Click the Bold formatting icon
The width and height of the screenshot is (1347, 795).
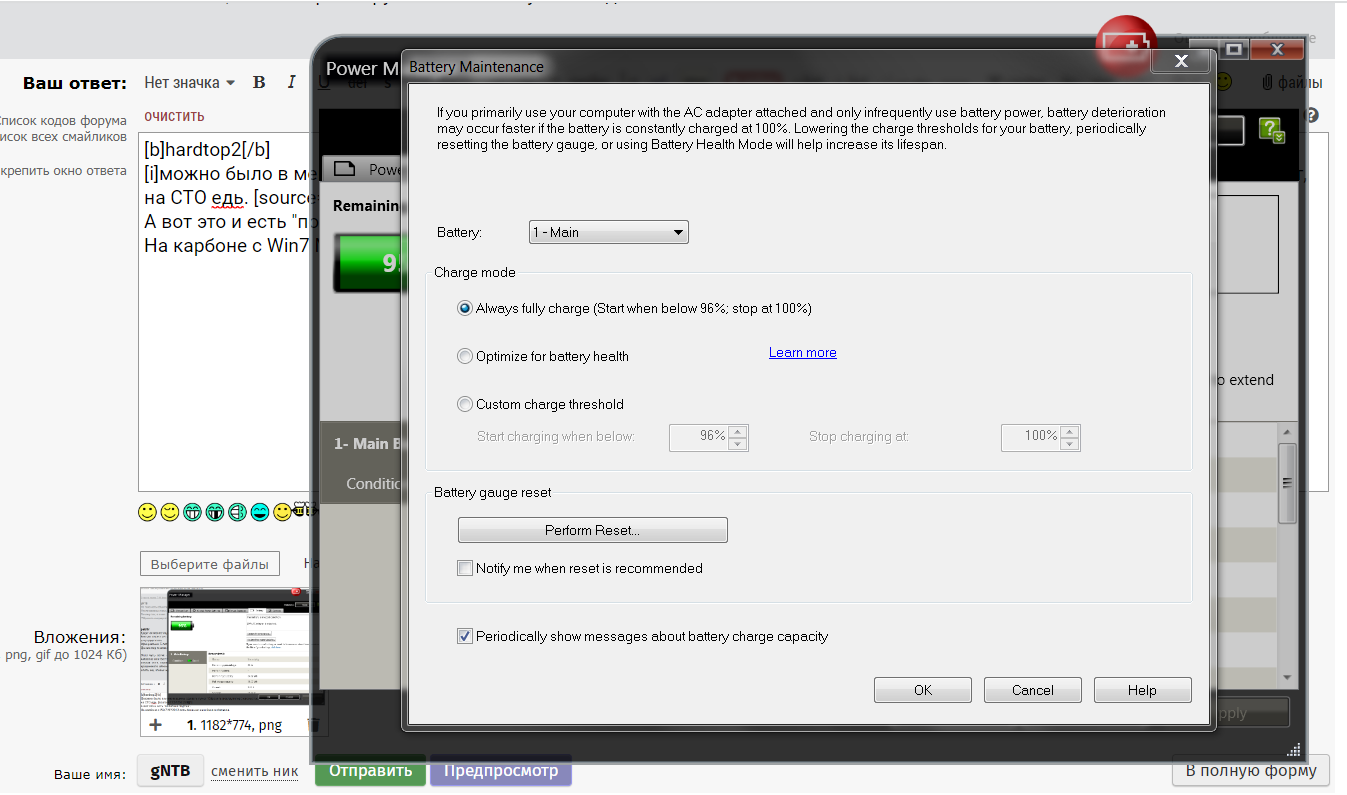click(x=259, y=83)
